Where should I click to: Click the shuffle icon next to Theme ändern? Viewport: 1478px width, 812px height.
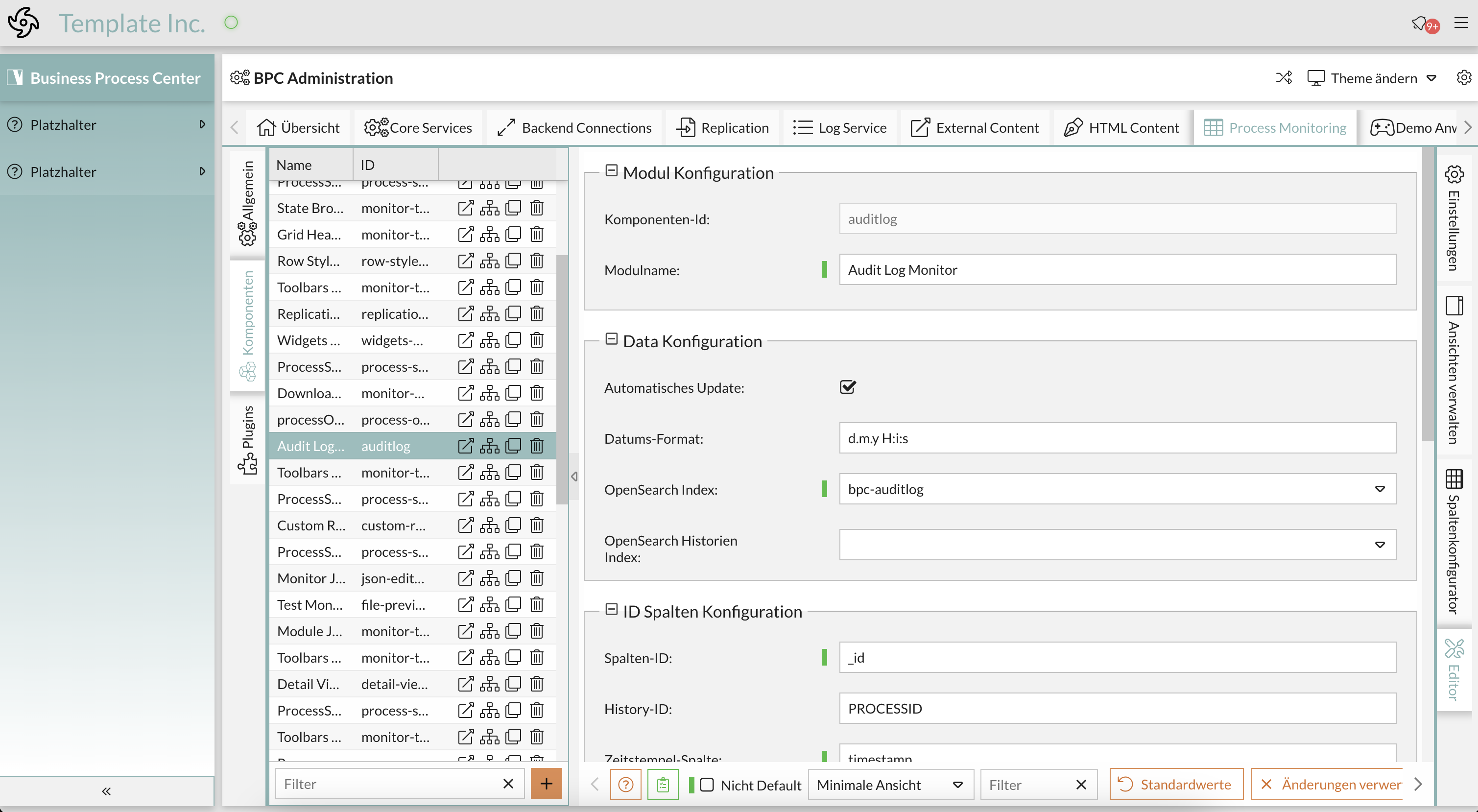coord(1284,78)
